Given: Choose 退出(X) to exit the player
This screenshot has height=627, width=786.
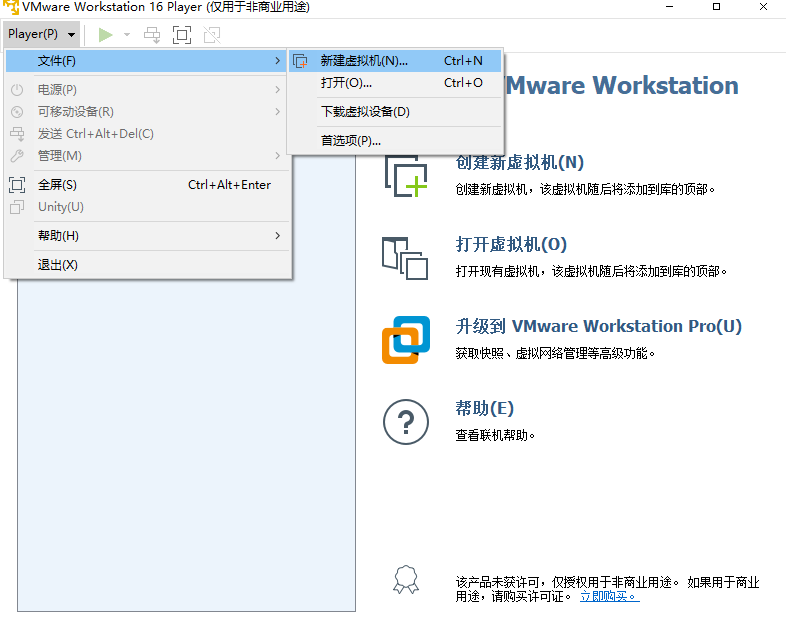Looking at the screenshot, I should (x=57, y=265).
